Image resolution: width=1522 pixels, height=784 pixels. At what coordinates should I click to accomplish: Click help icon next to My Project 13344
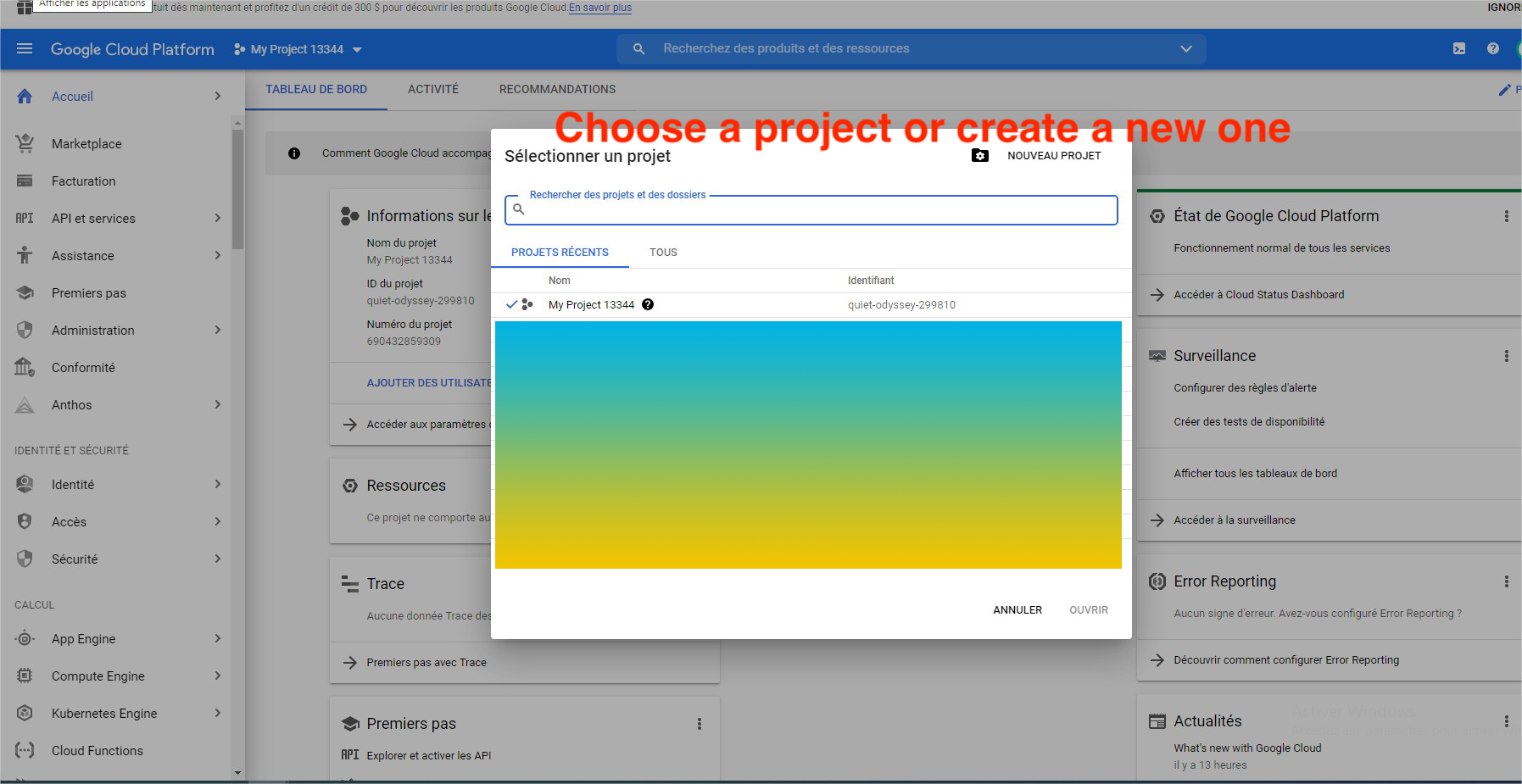[x=648, y=305]
